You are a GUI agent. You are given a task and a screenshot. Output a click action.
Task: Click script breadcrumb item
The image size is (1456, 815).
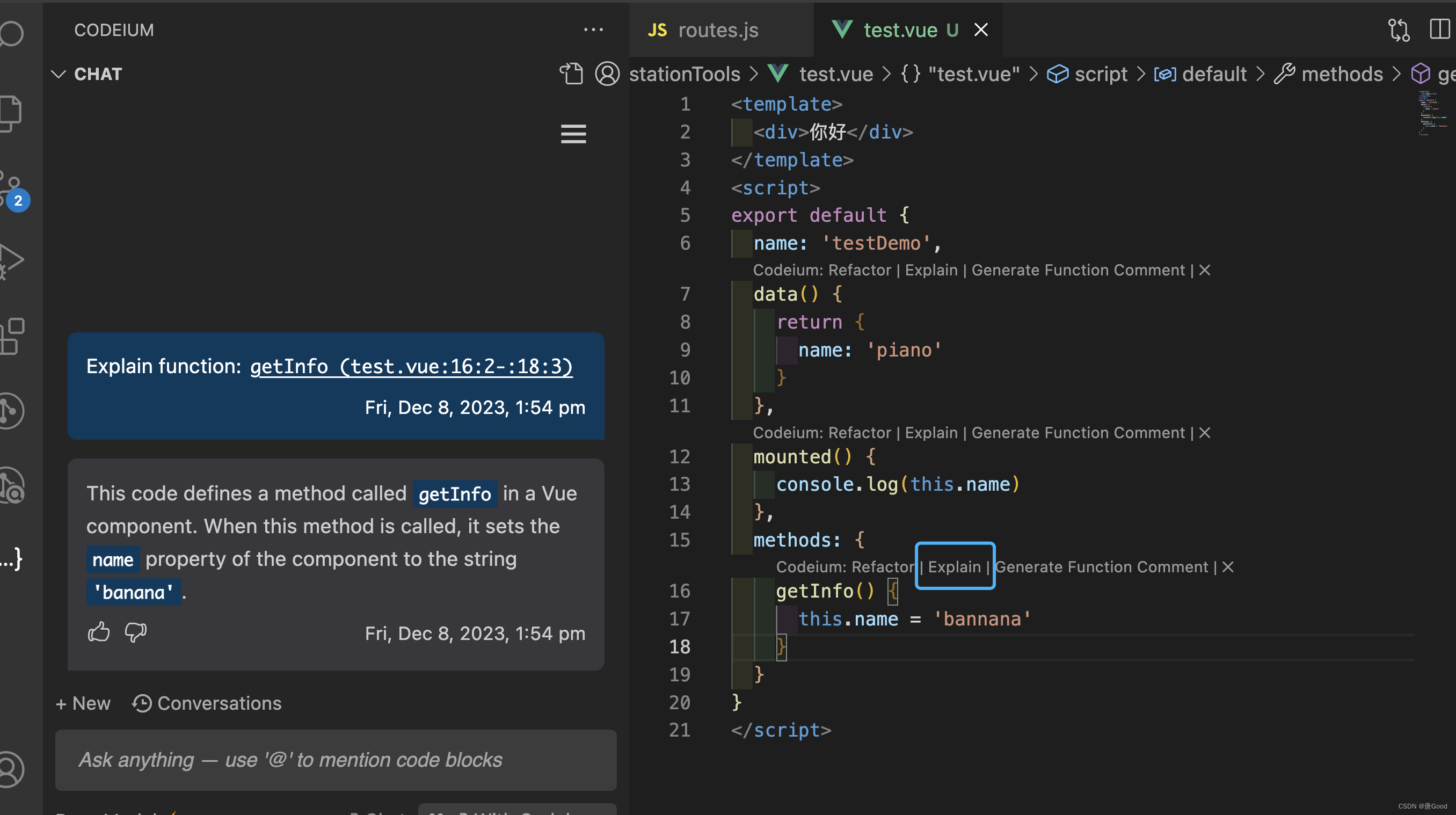pyautogui.click(x=1087, y=74)
